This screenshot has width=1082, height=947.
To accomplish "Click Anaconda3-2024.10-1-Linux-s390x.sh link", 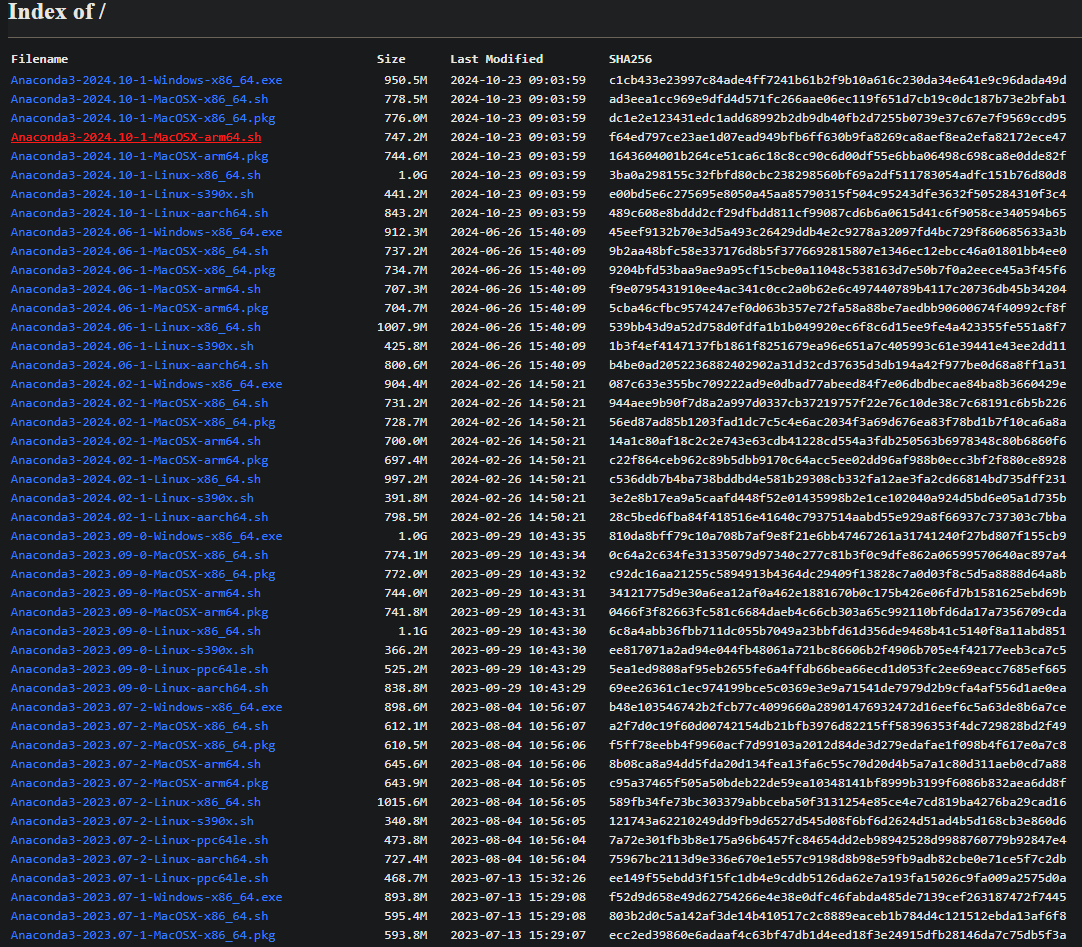I will pos(132,194).
